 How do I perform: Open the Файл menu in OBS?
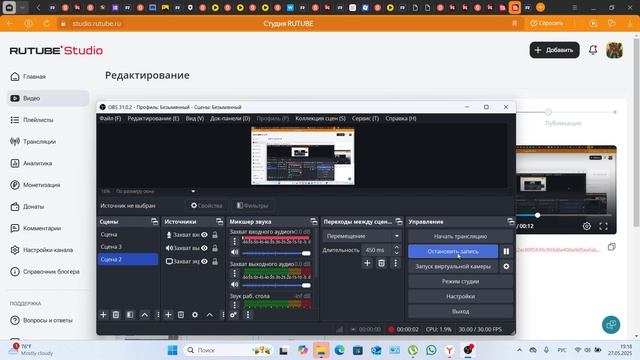click(110, 118)
